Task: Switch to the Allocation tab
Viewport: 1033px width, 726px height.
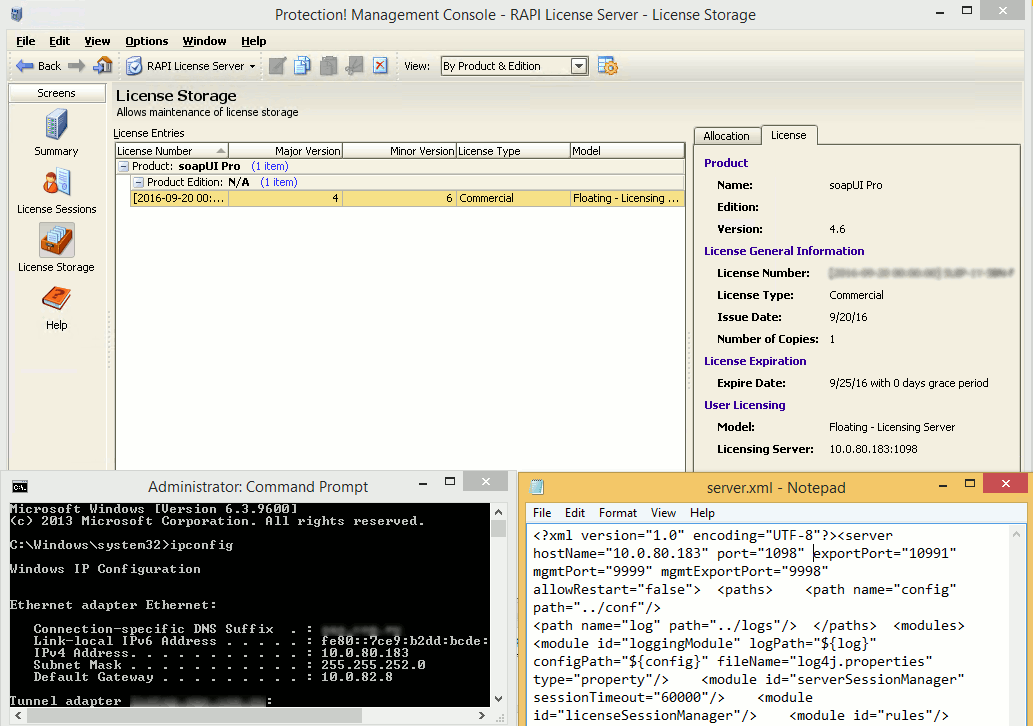Action: 726,136
